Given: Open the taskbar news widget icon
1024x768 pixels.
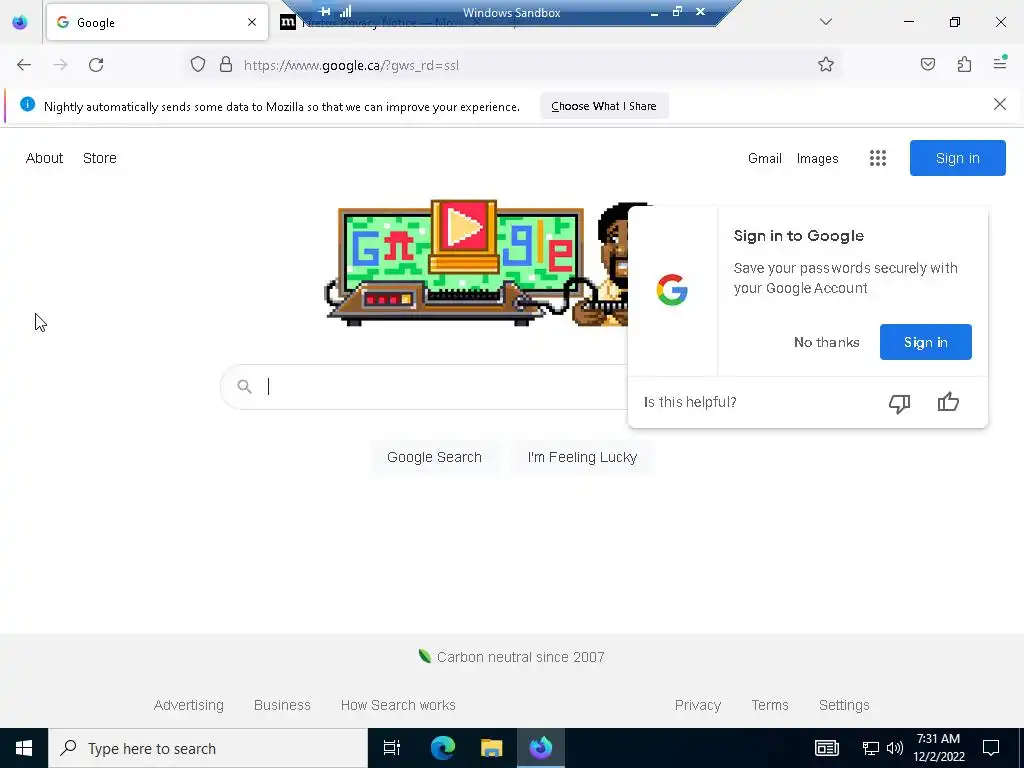Looking at the screenshot, I should pos(826,748).
